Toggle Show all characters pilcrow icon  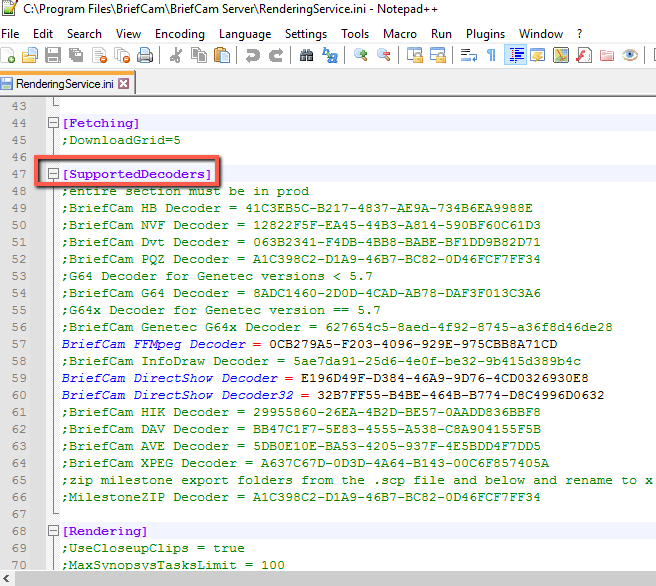pyautogui.click(x=492, y=55)
